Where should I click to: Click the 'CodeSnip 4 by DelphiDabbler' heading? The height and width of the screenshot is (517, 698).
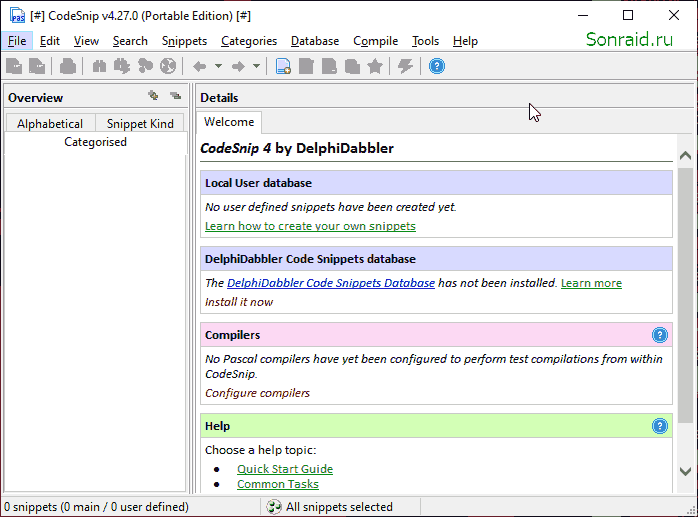click(297, 148)
